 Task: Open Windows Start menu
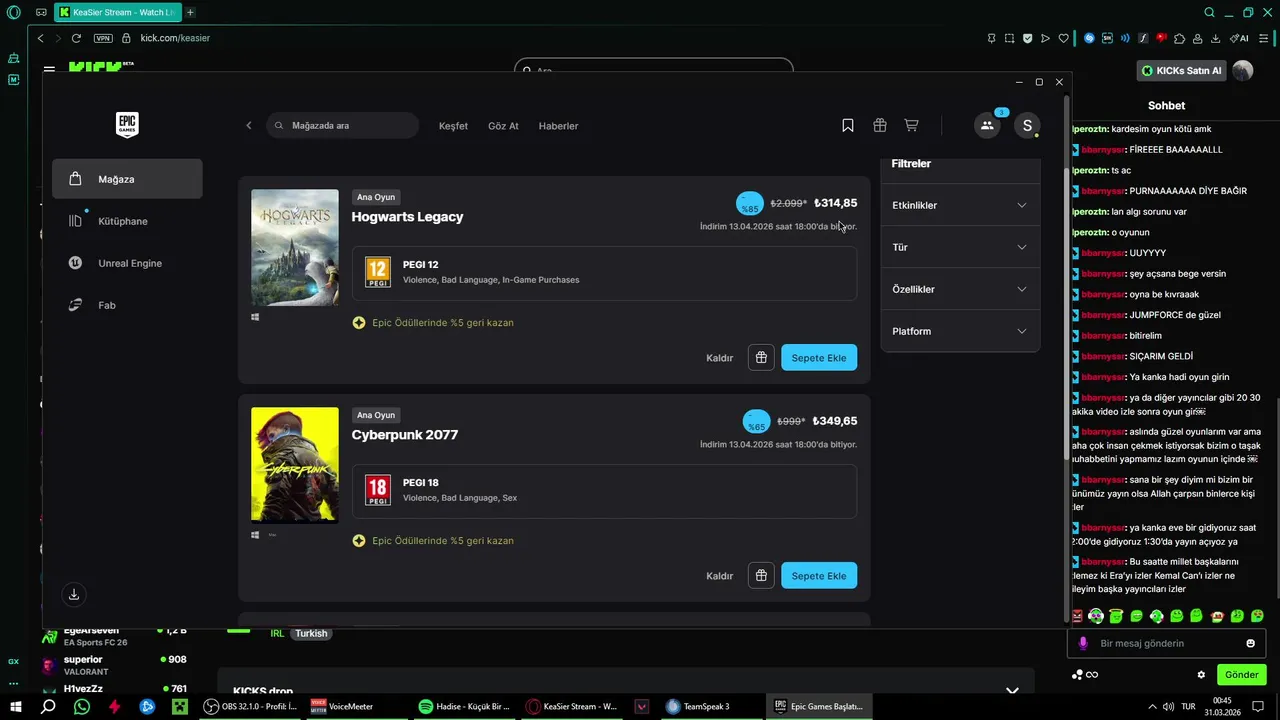[x=14, y=706]
